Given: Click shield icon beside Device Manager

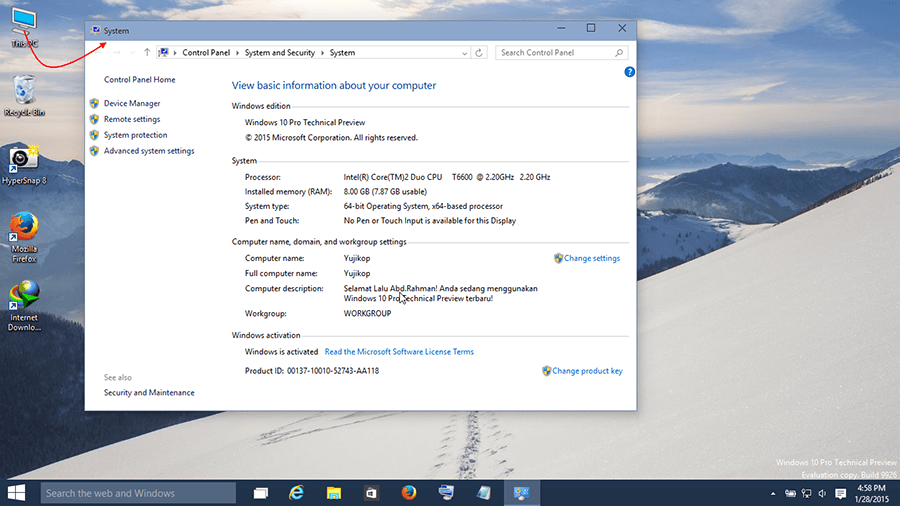Looking at the screenshot, I should (94, 103).
